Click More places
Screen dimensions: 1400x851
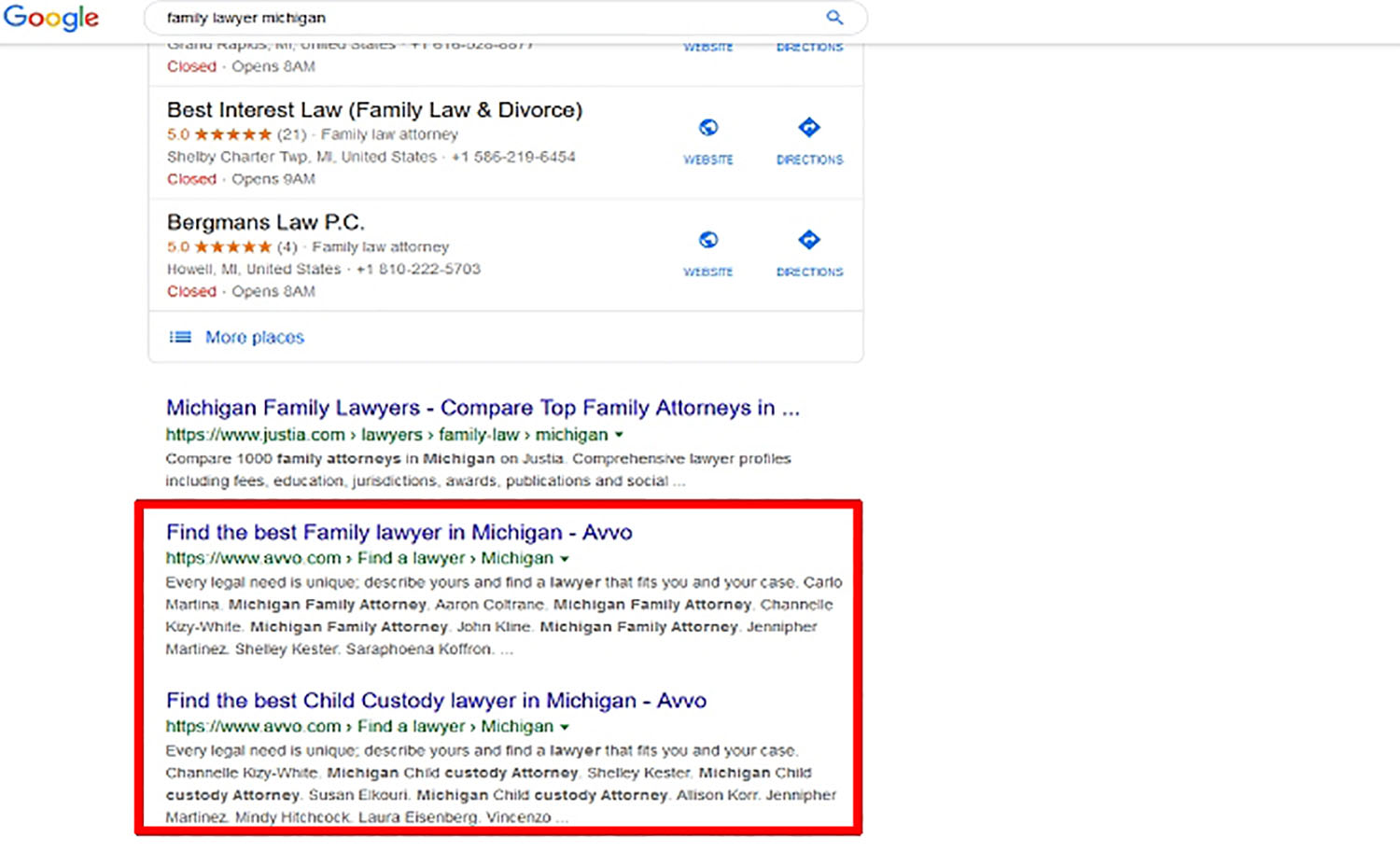click(254, 337)
